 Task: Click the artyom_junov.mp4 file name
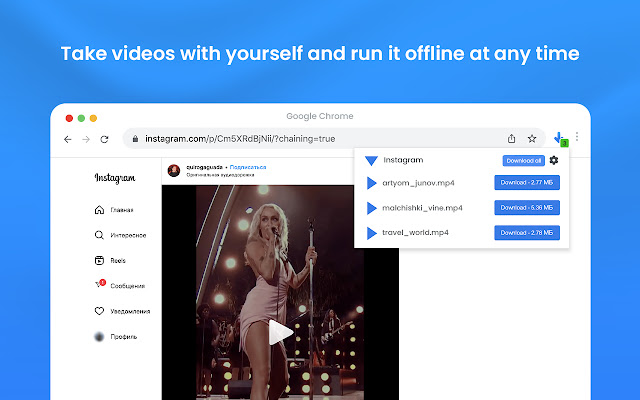coord(418,183)
